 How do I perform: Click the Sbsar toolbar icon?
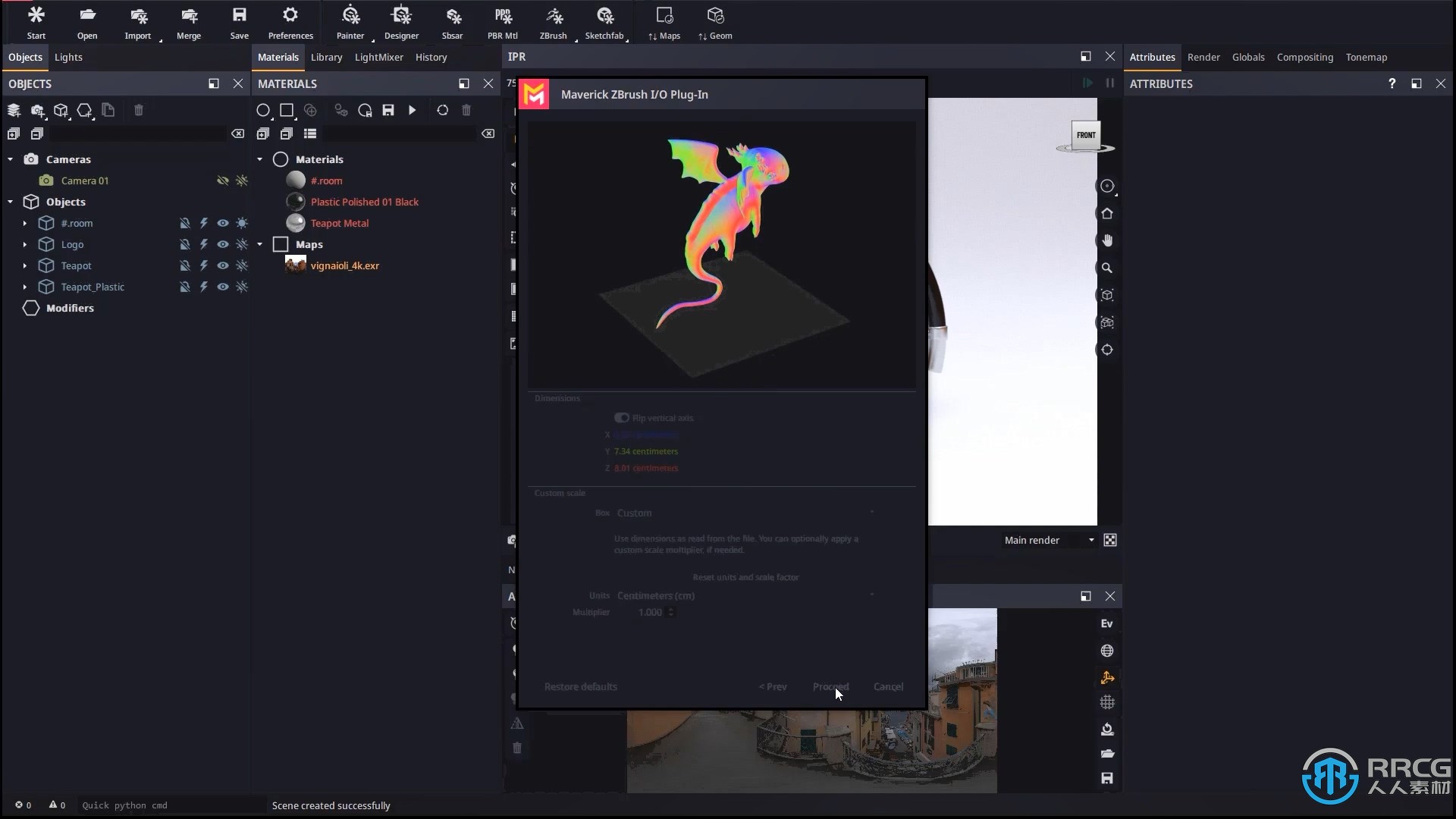[452, 22]
